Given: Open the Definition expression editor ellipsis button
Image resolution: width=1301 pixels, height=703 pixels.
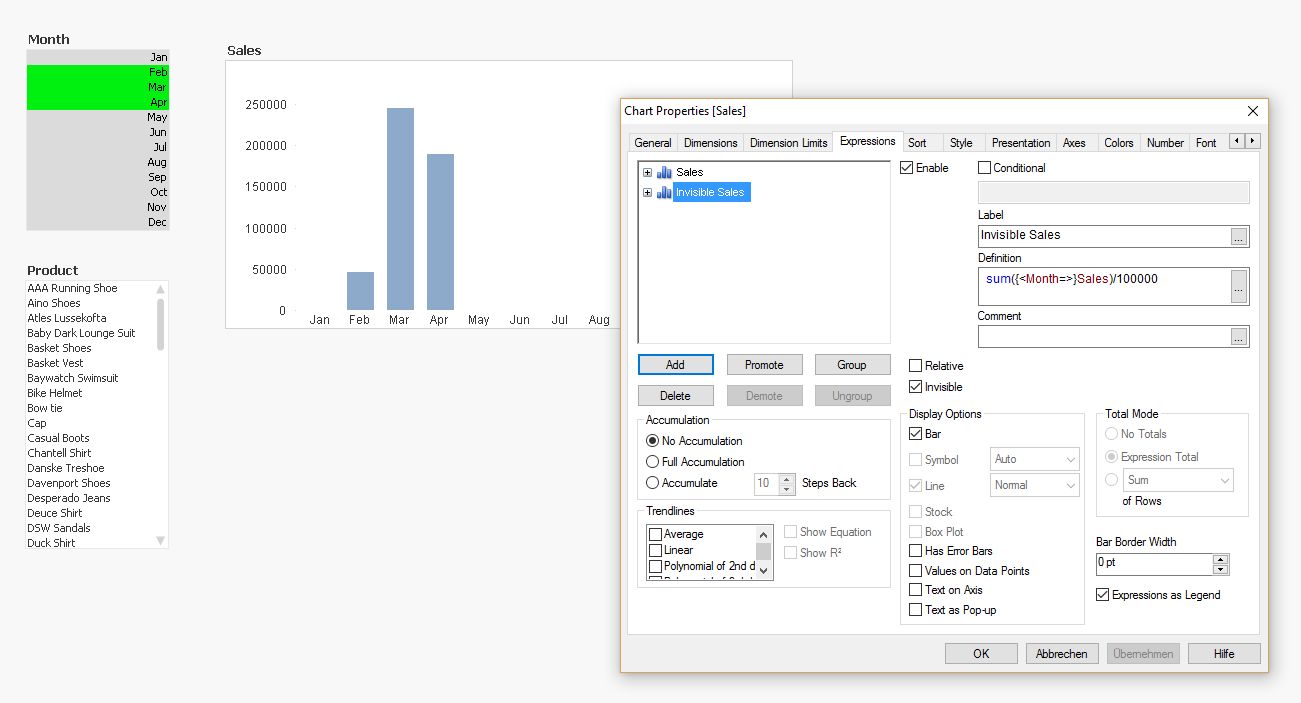Looking at the screenshot, I should click(x=1239, y=286).
